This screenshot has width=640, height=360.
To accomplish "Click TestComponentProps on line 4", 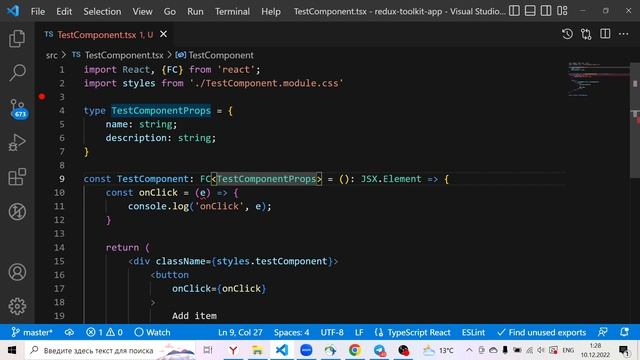I will 161,111.
